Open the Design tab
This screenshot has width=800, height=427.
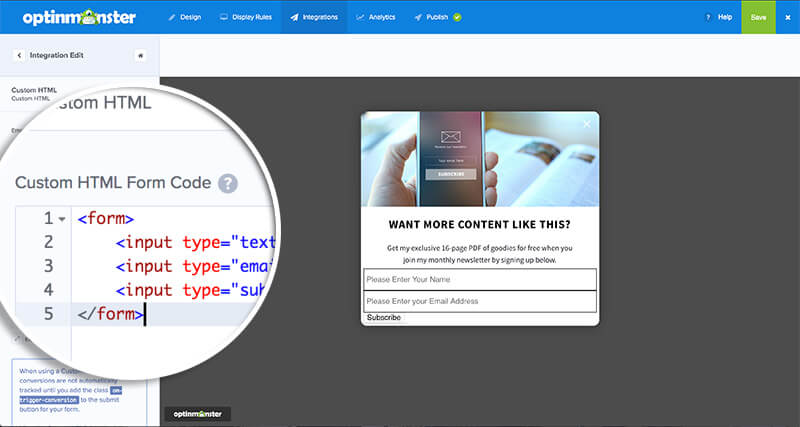pos(184,17)
